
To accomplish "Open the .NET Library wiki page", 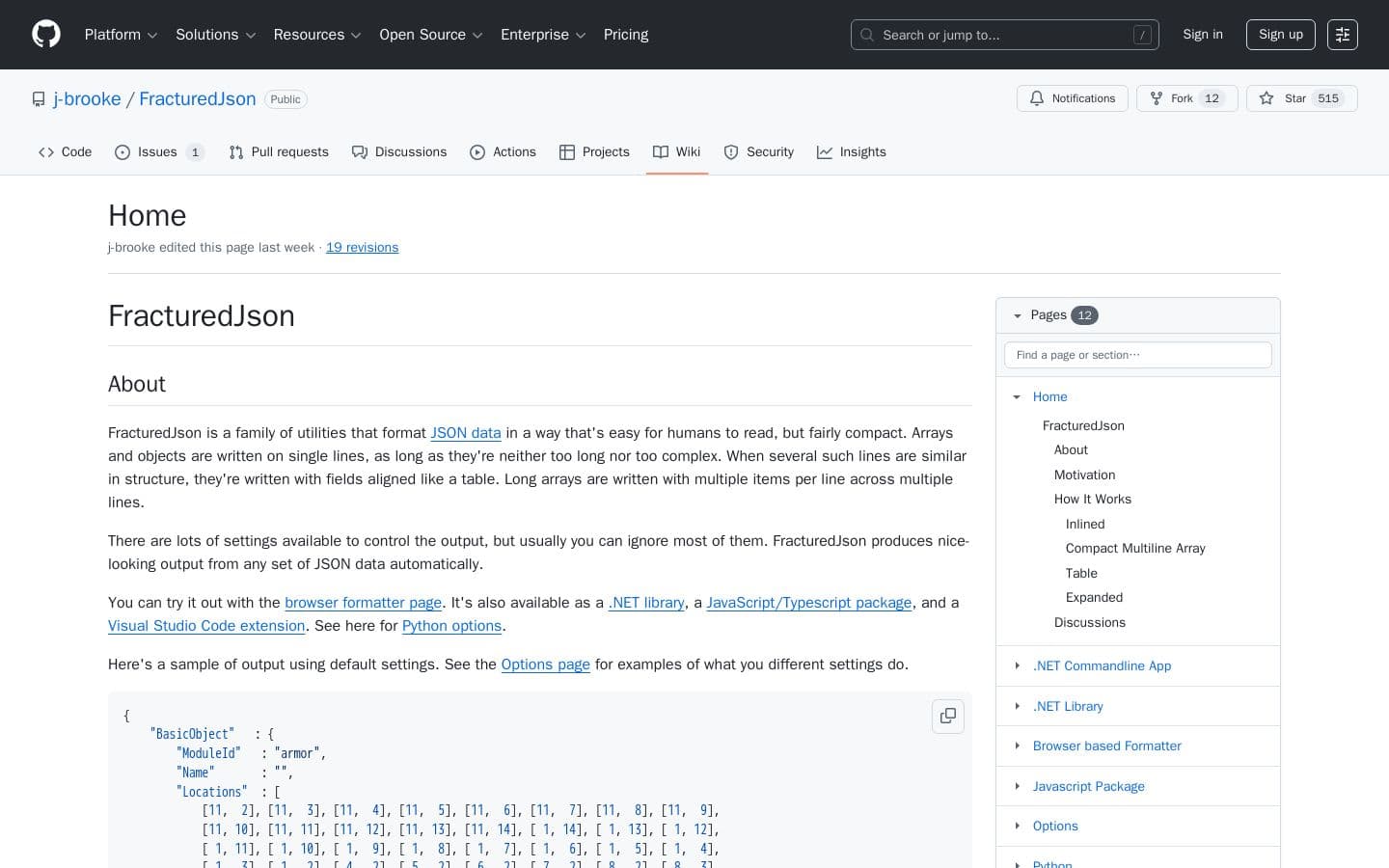I will (1068, 707).
